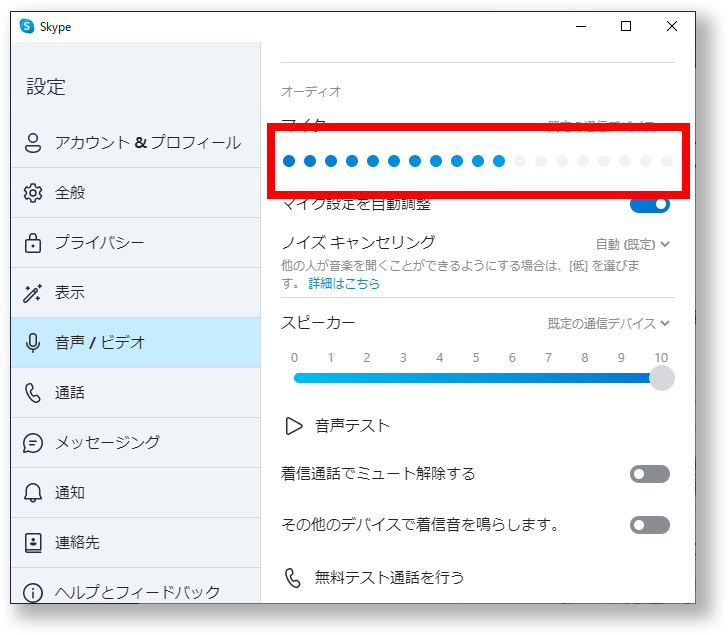Start 無料テスト通話を行う
728x635 pixels.
point(374,578)
